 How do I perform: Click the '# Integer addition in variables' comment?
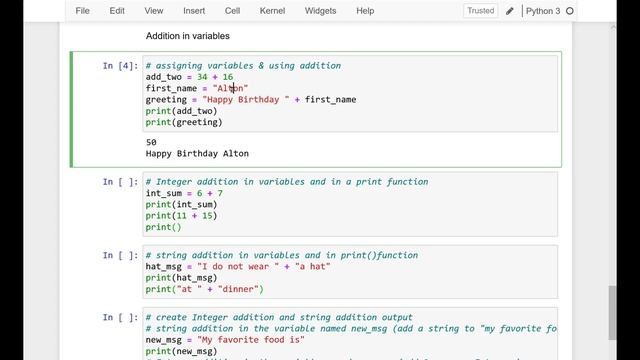click(x=287, y=182)
